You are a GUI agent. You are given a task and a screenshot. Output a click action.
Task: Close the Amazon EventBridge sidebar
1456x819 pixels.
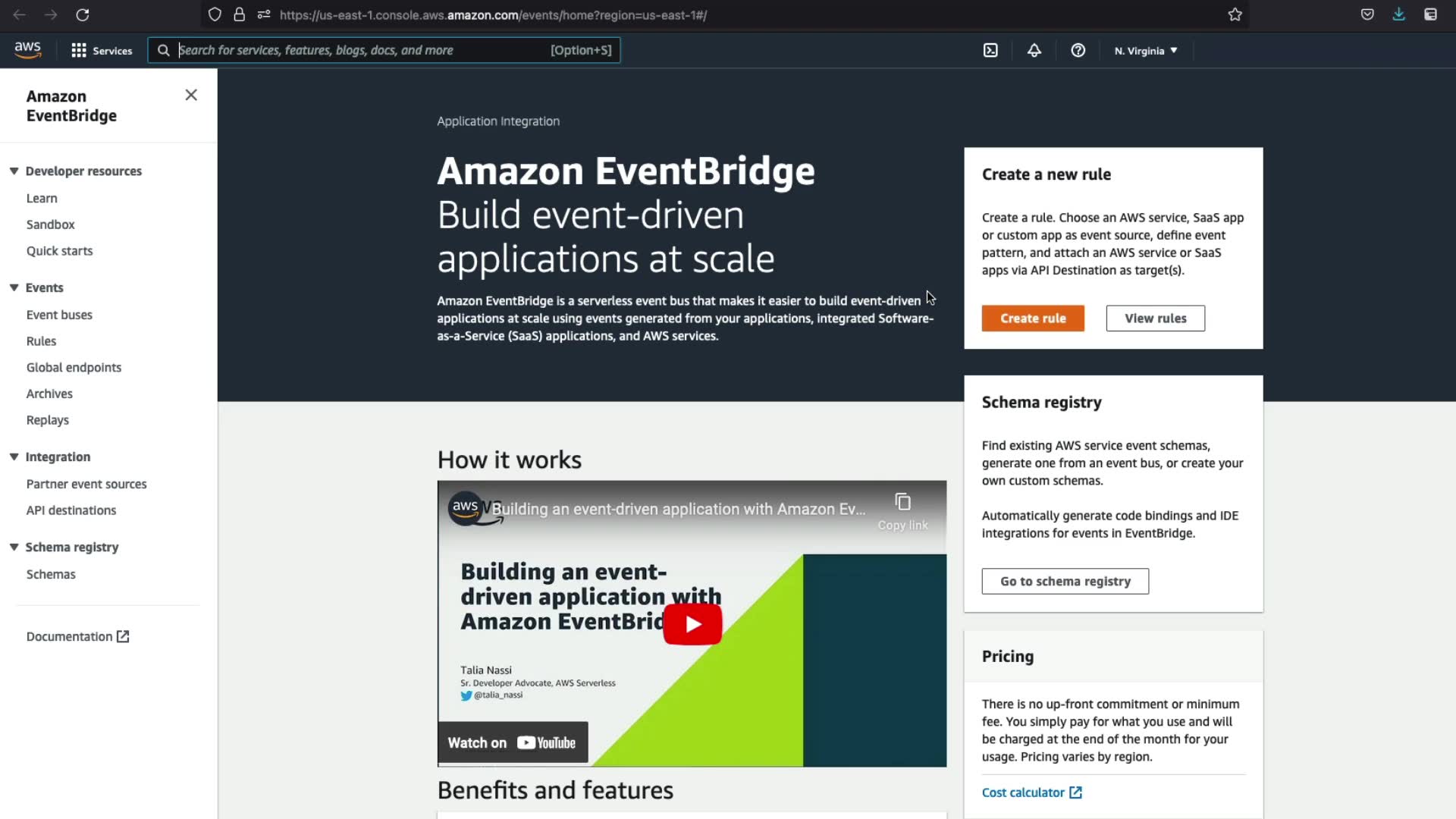tap(191, 95)
